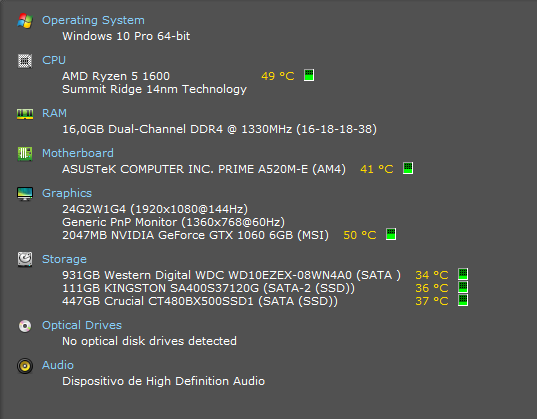
Task: Click the green status icon beside CPU temperature
Action: [x=309, y=75]
